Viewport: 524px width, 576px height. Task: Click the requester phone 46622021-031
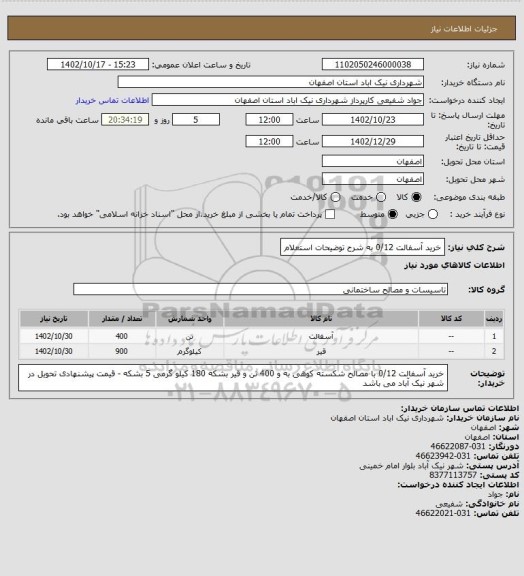(x=443, y=513)
